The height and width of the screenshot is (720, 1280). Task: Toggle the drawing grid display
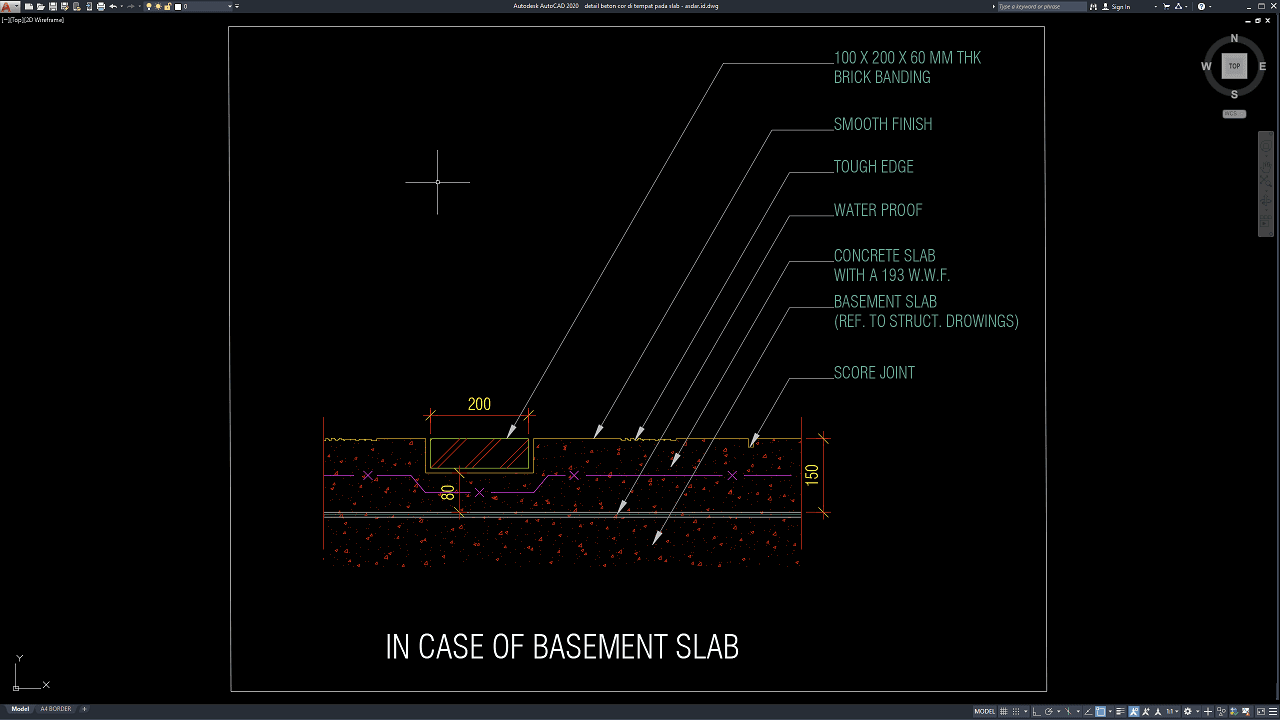click(x=1003, y=711)
